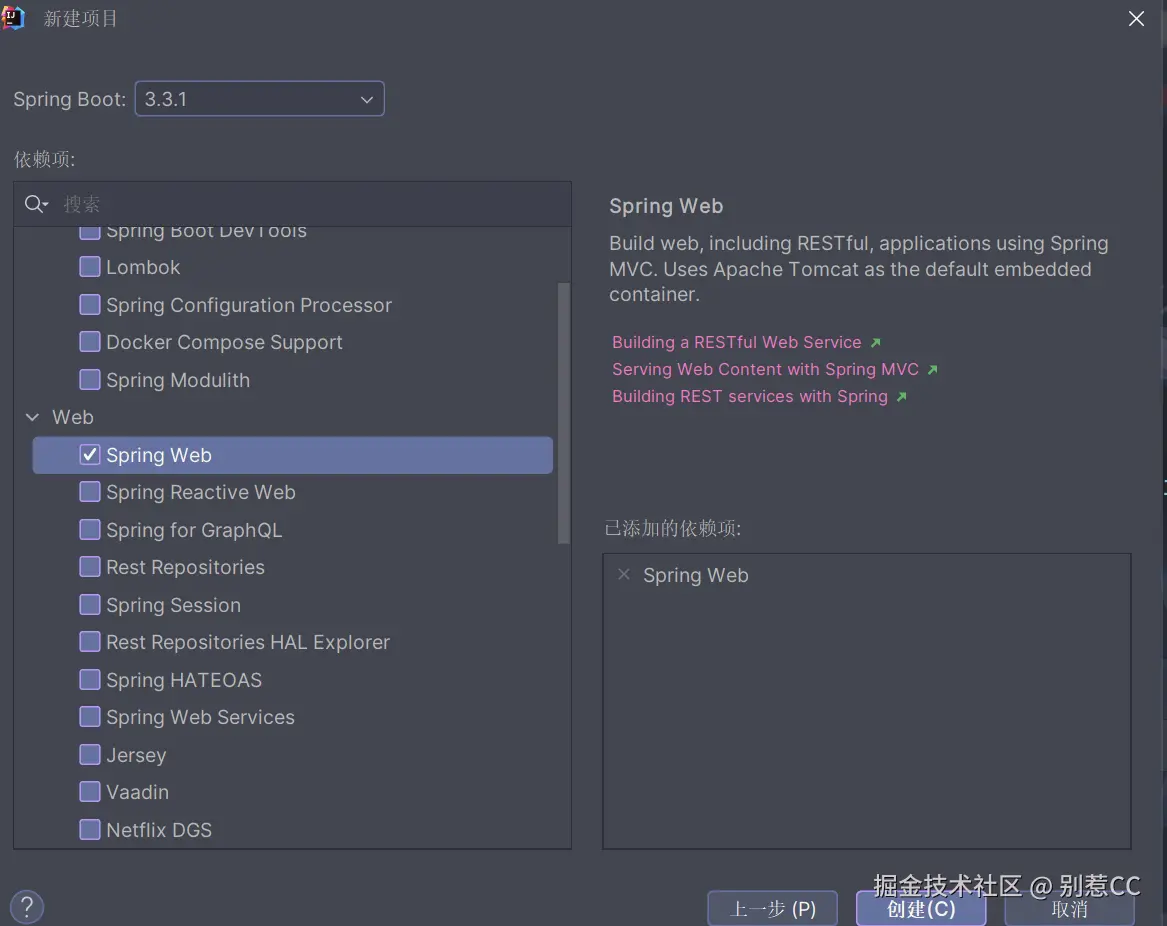Screen dimensions: 1167x926
Task: Open Building REST services with Spring link
Action: 749,396
